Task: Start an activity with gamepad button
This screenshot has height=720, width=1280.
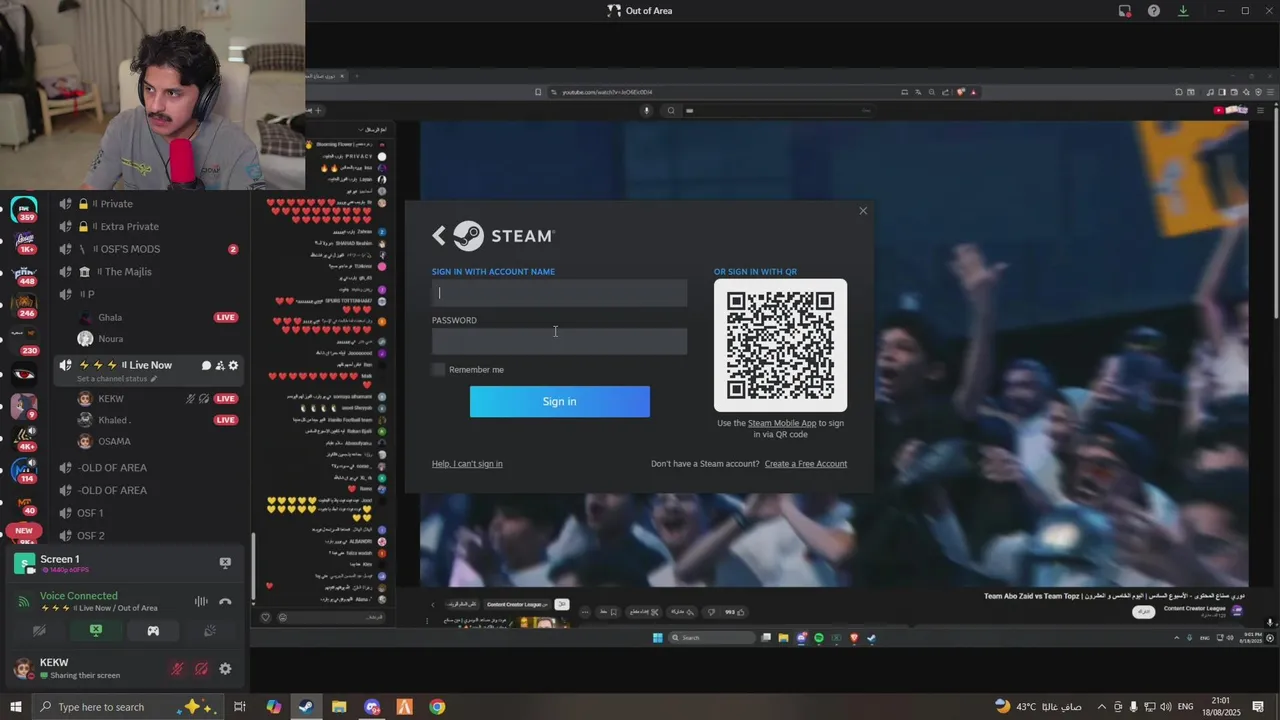Action: coord(153,631)
